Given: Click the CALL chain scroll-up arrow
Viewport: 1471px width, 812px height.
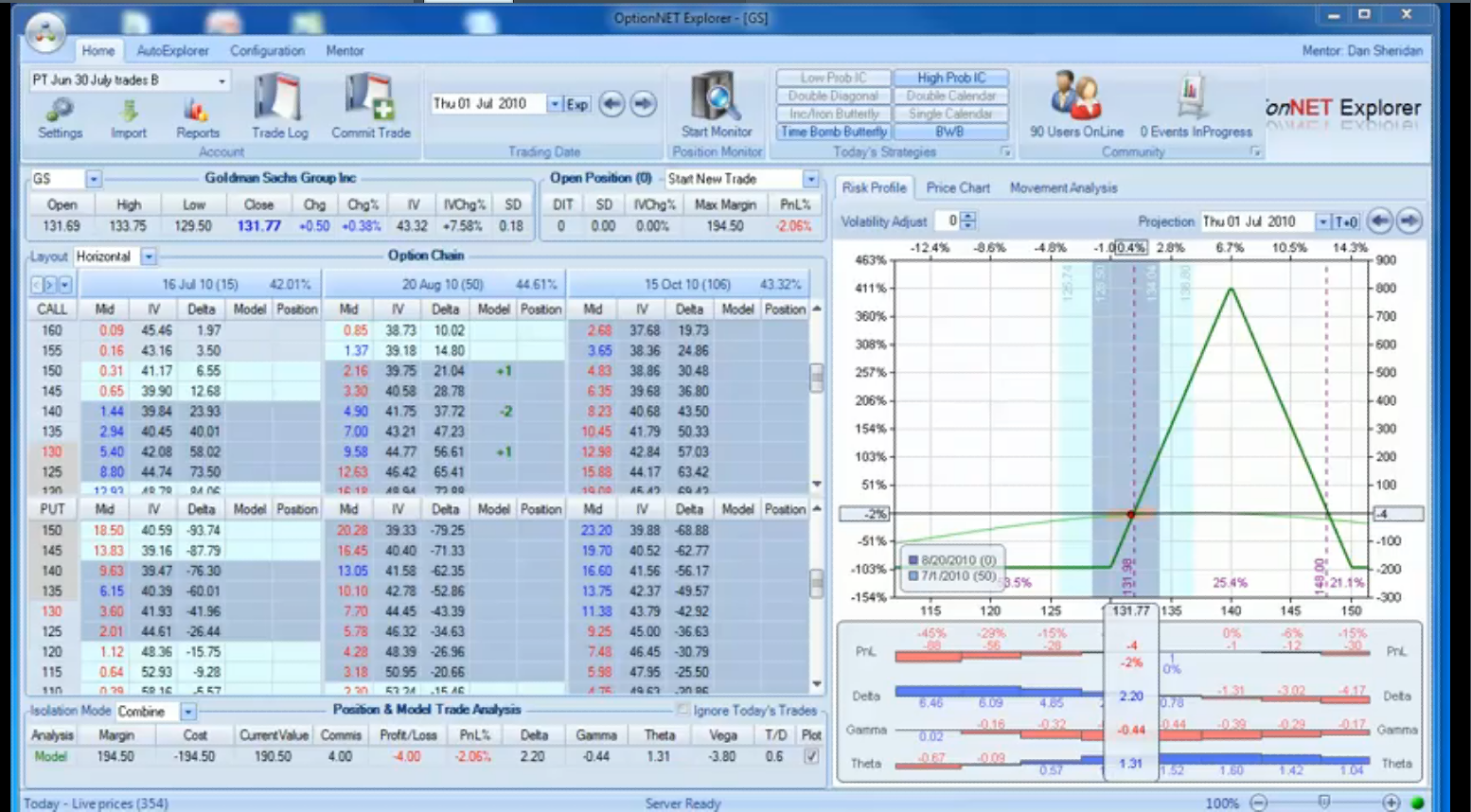Looking at the screenshot, I should click(817, 309).
